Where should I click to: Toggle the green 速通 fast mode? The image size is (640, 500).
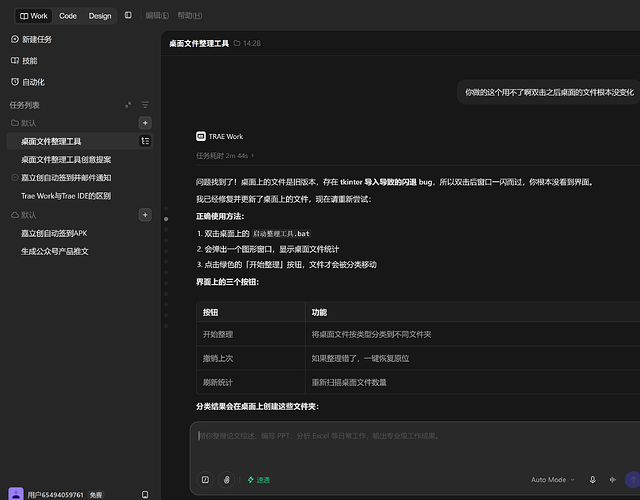coord(259,480)
